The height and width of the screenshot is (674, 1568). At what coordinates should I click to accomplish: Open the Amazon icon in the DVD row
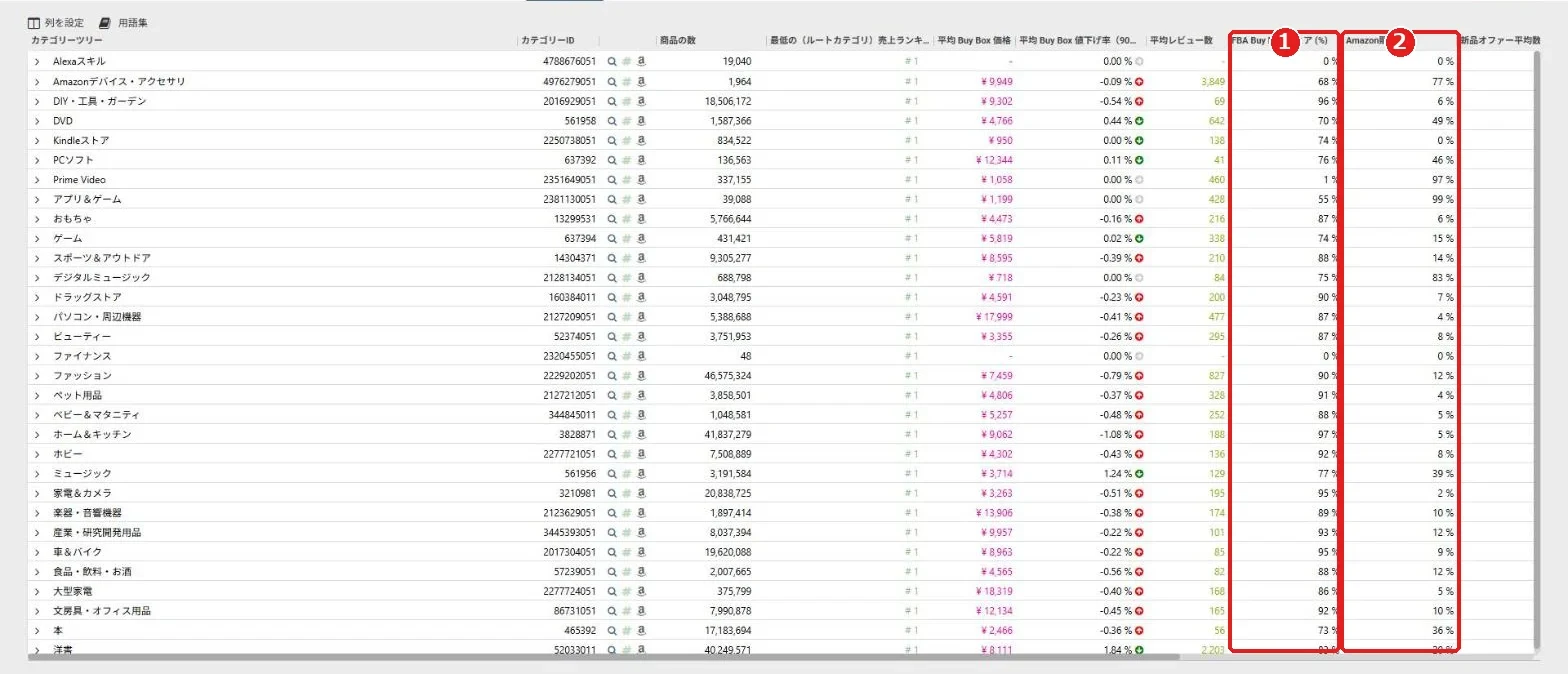click(642, 121)
